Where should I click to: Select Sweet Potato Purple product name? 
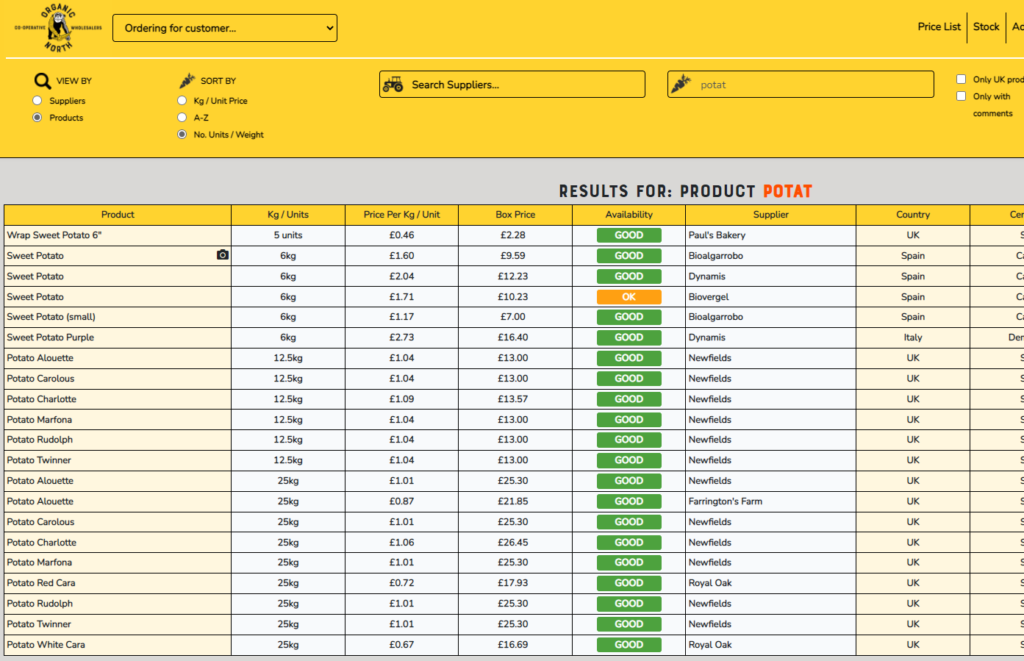click(x=50, y=338)
